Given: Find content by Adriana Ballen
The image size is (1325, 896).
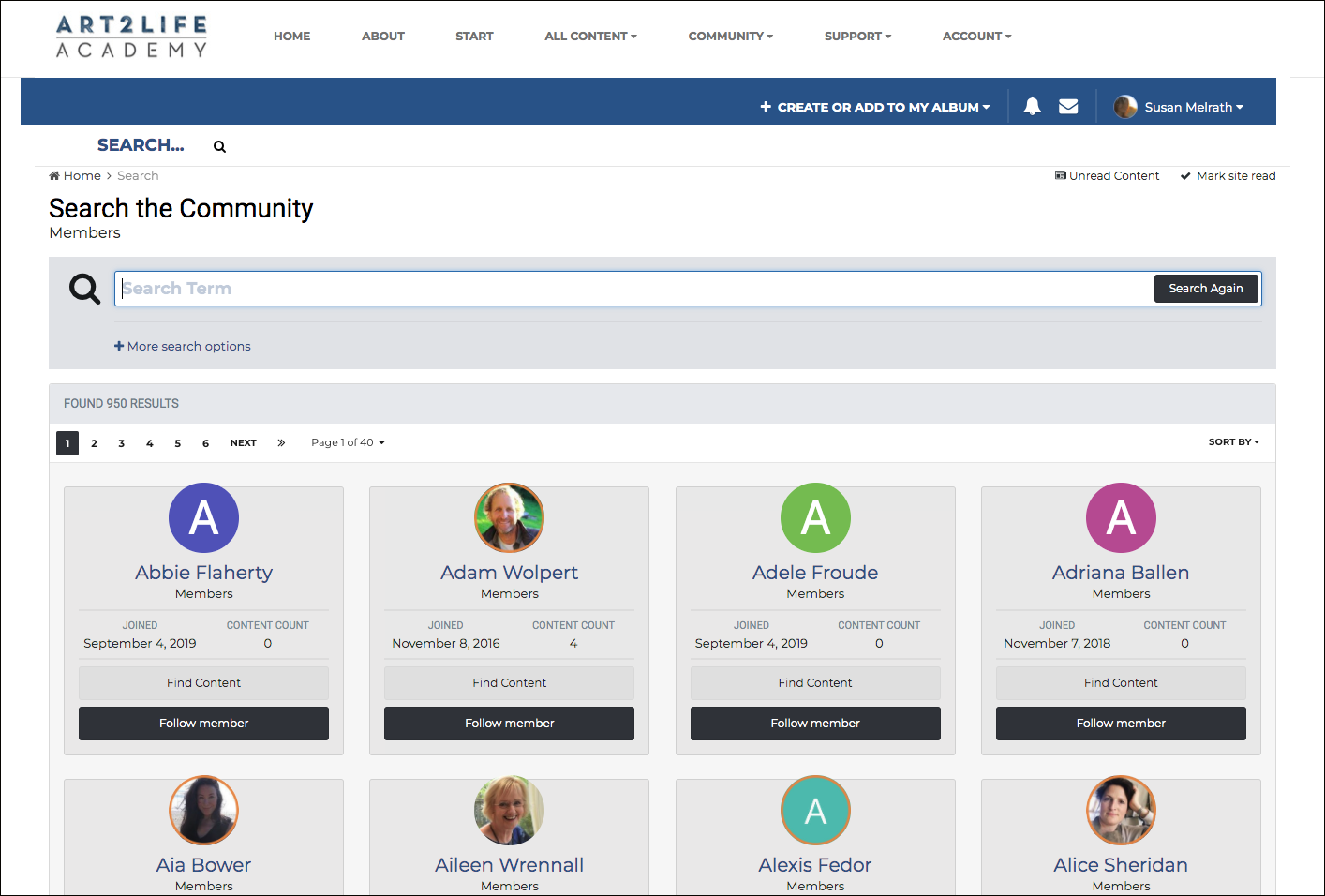Looking at the screenshot, I should click(1121, 683).
